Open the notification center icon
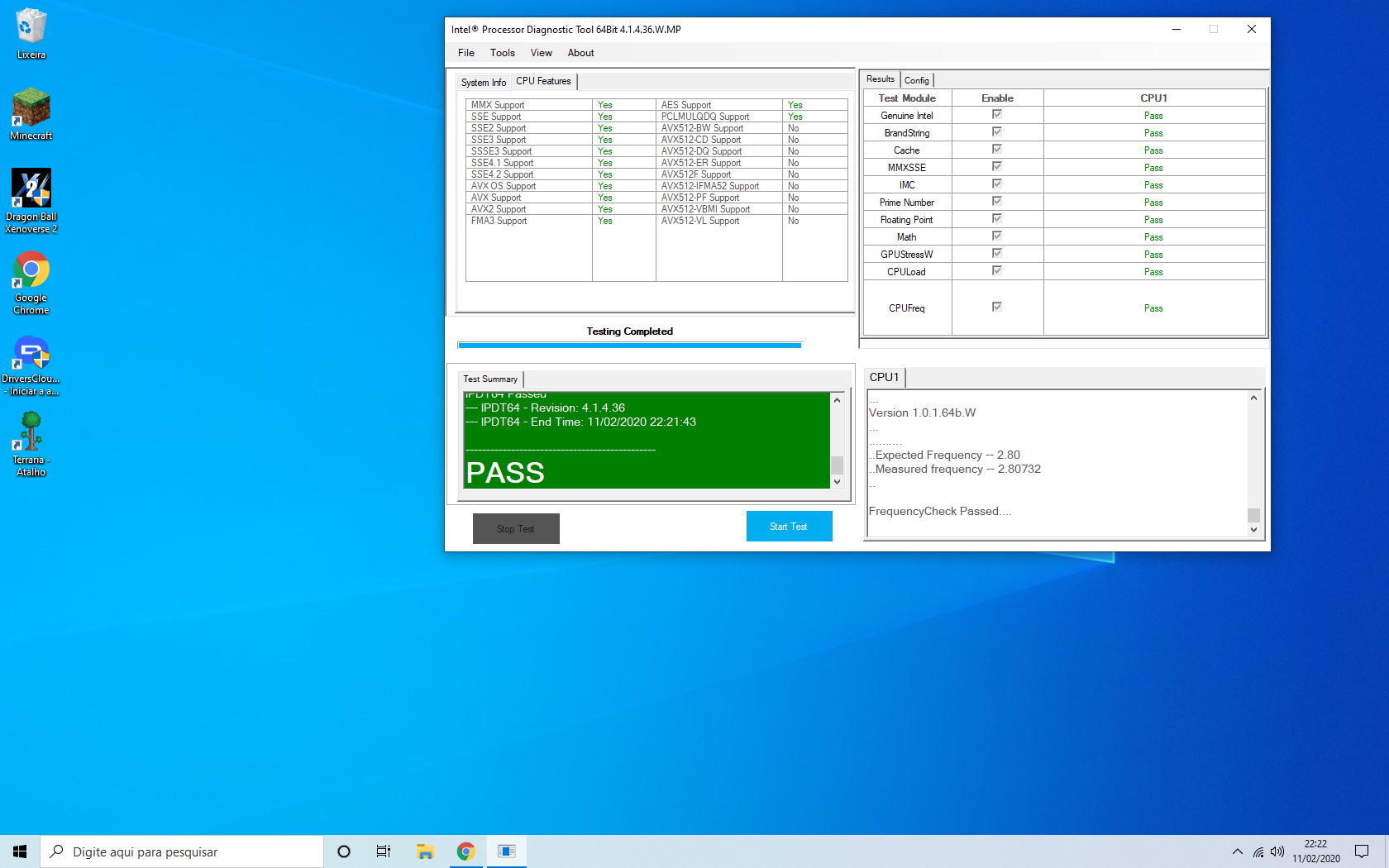The width and height of the screenshot is (1389, 868). click(1362, 851)
